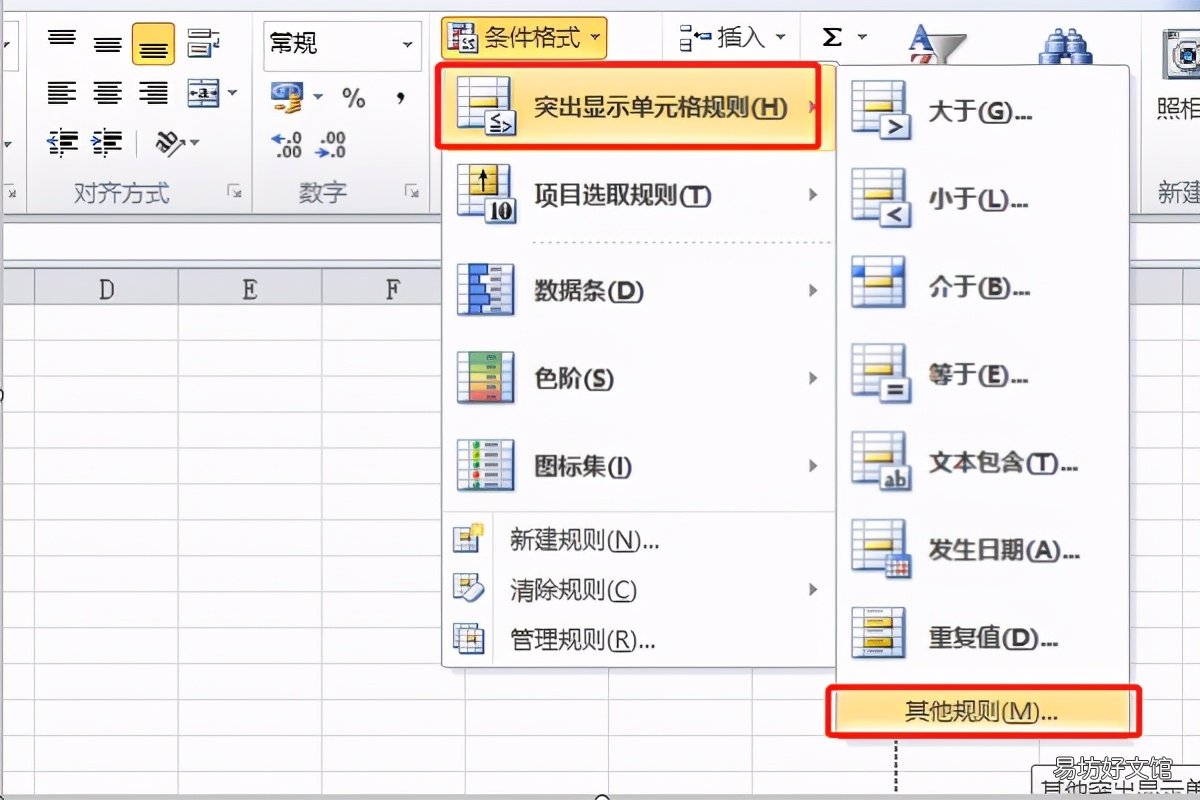The image size is (1200, 800).
Task: Select column E header
Action: point(250,288)
